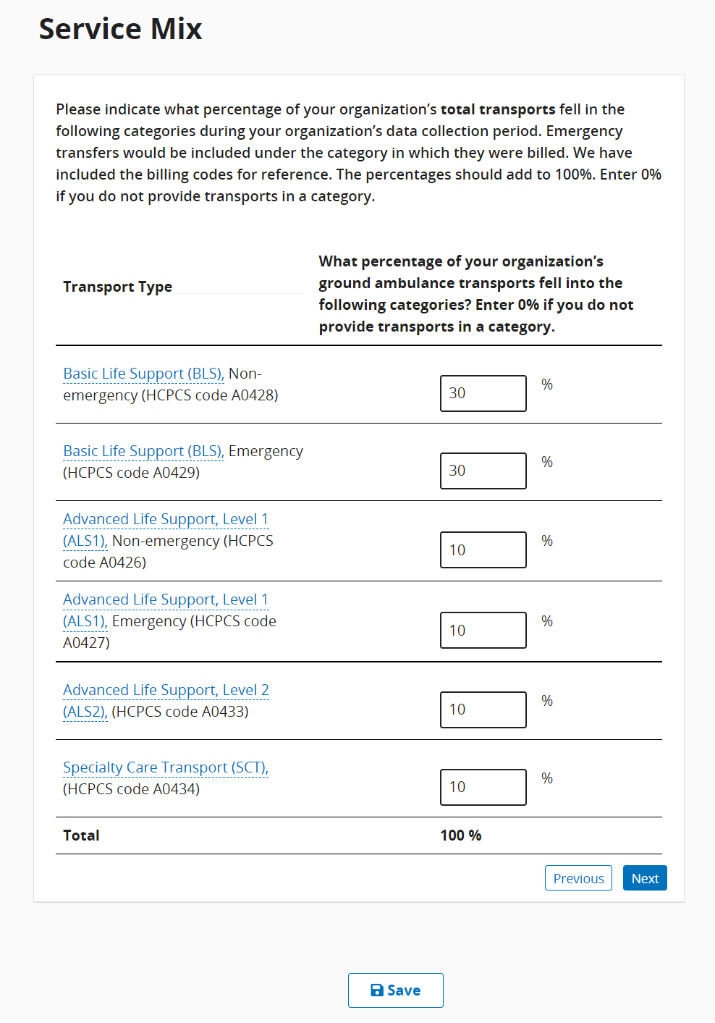715x1023 pixels.
Task: Click the 100 % total value
Action: coord(460,835)
